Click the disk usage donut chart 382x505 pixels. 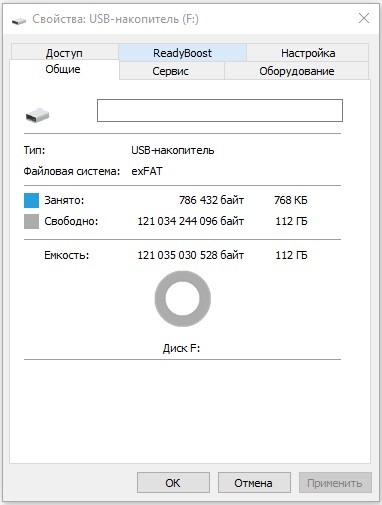click(183, 299)
